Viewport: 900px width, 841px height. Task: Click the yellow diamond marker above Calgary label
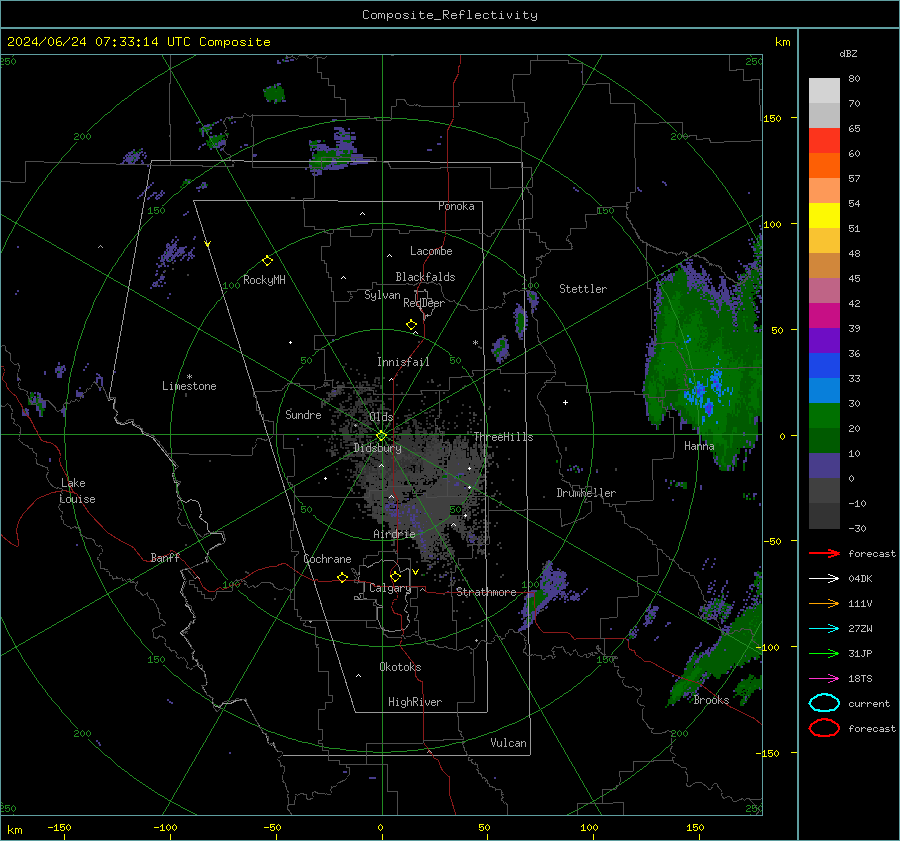tap(395, 576)
